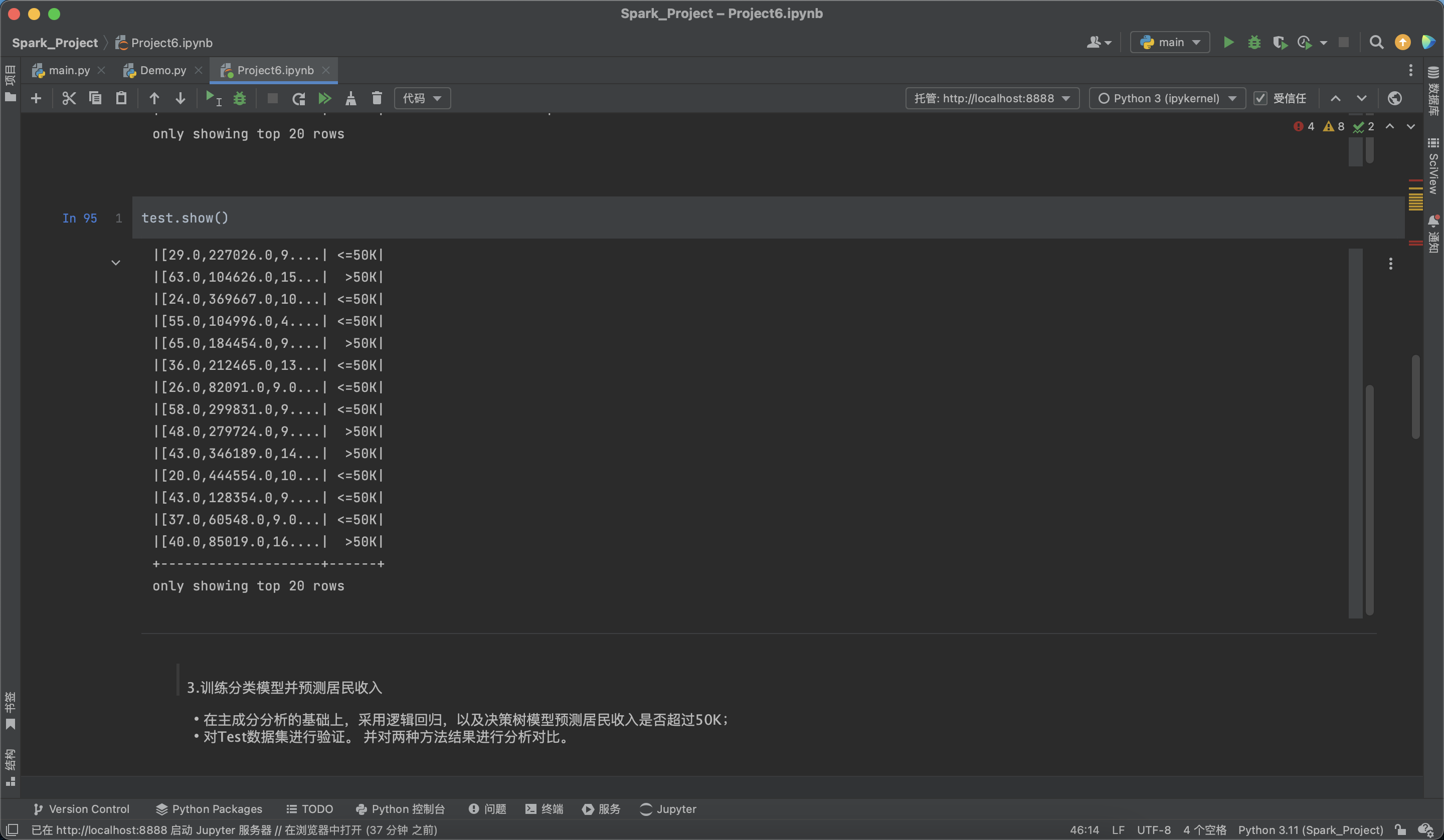Open the Version Control tool window
The image size is (1444, 840).
click(x=81, y=809)
